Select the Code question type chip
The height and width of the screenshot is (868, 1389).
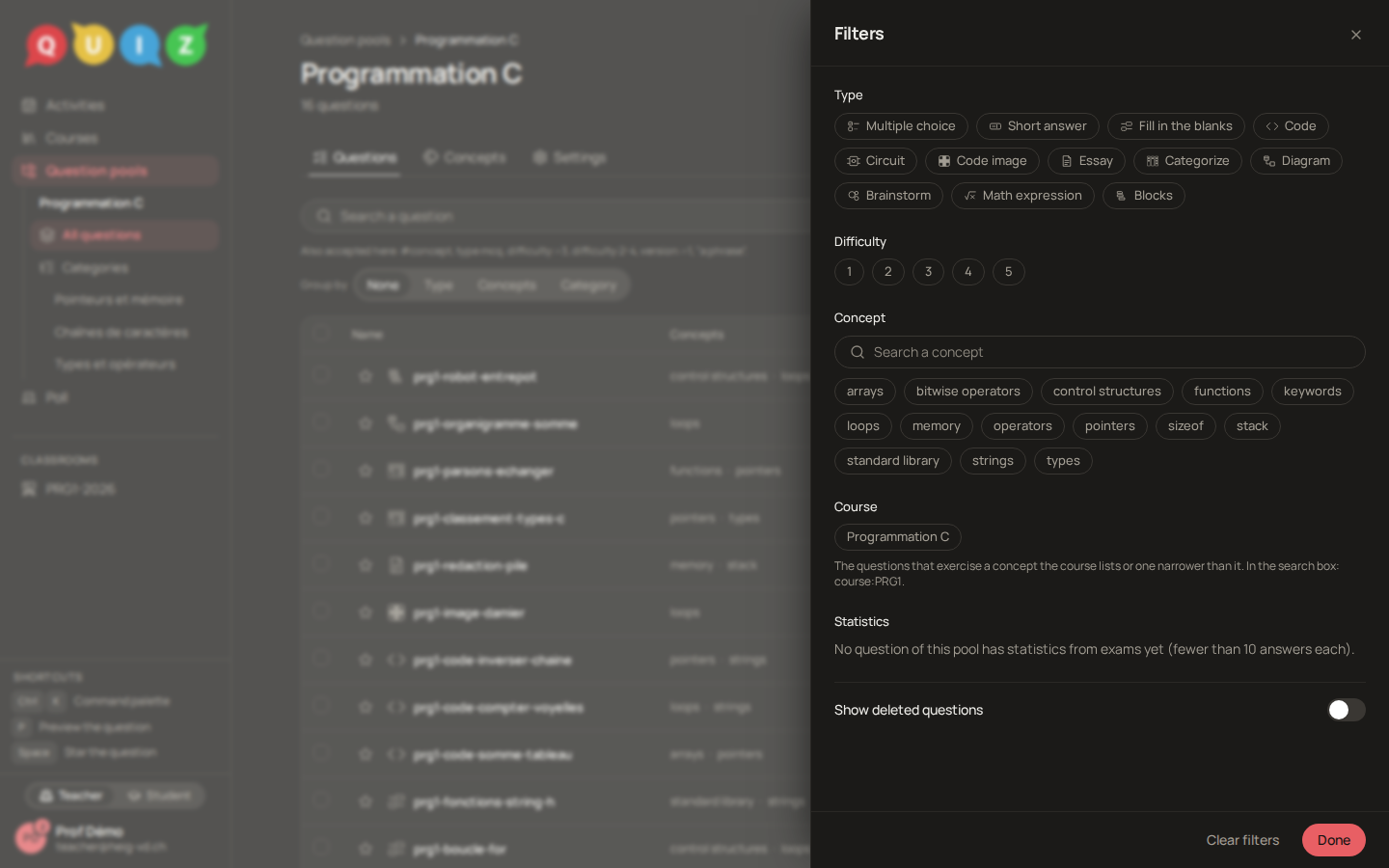[1291, 126]
